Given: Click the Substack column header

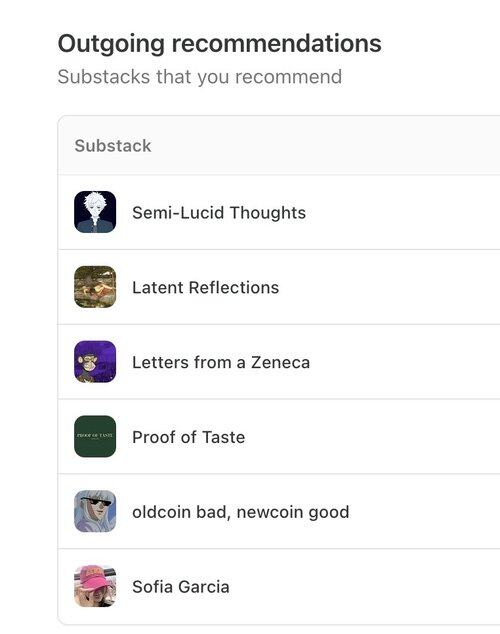Looking at the screenshot, I should coord(113,146).
